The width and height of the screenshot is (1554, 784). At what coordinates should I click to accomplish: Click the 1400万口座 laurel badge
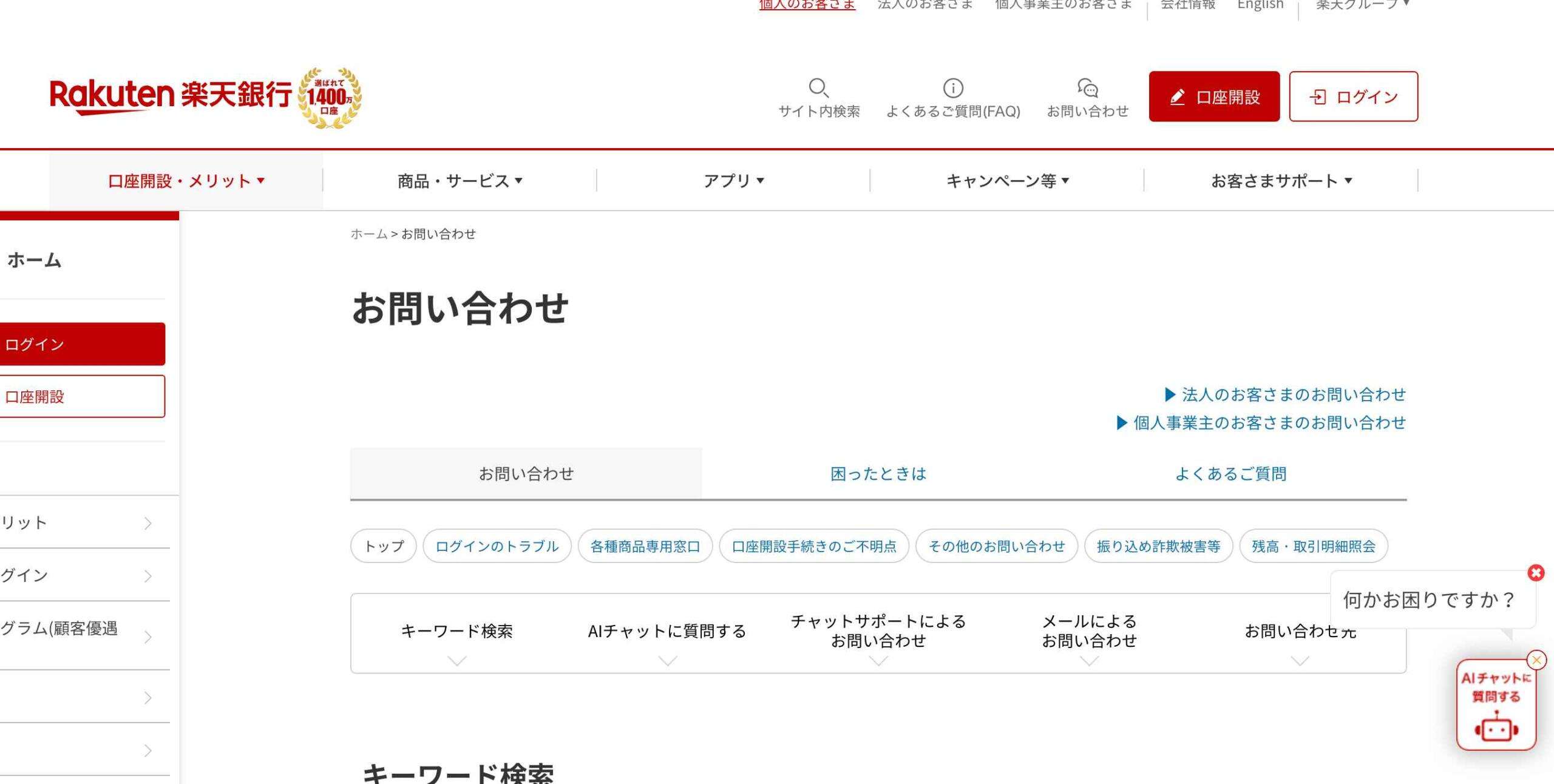tap(330, 98)
